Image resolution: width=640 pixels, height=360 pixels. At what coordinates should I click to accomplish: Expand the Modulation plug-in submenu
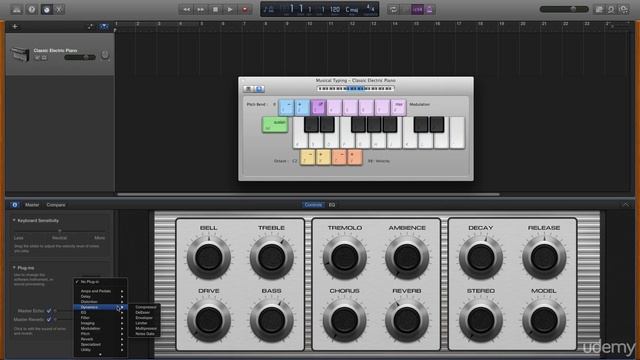tap(100, 328)
